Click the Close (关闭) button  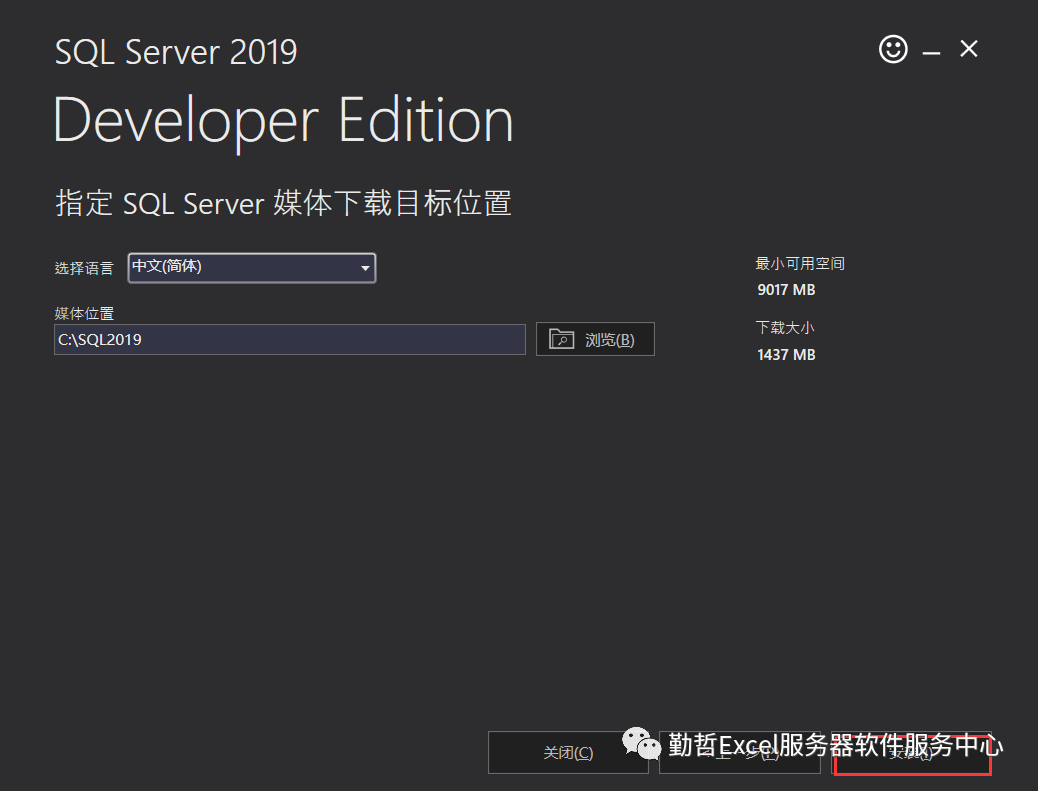point(568,753)
